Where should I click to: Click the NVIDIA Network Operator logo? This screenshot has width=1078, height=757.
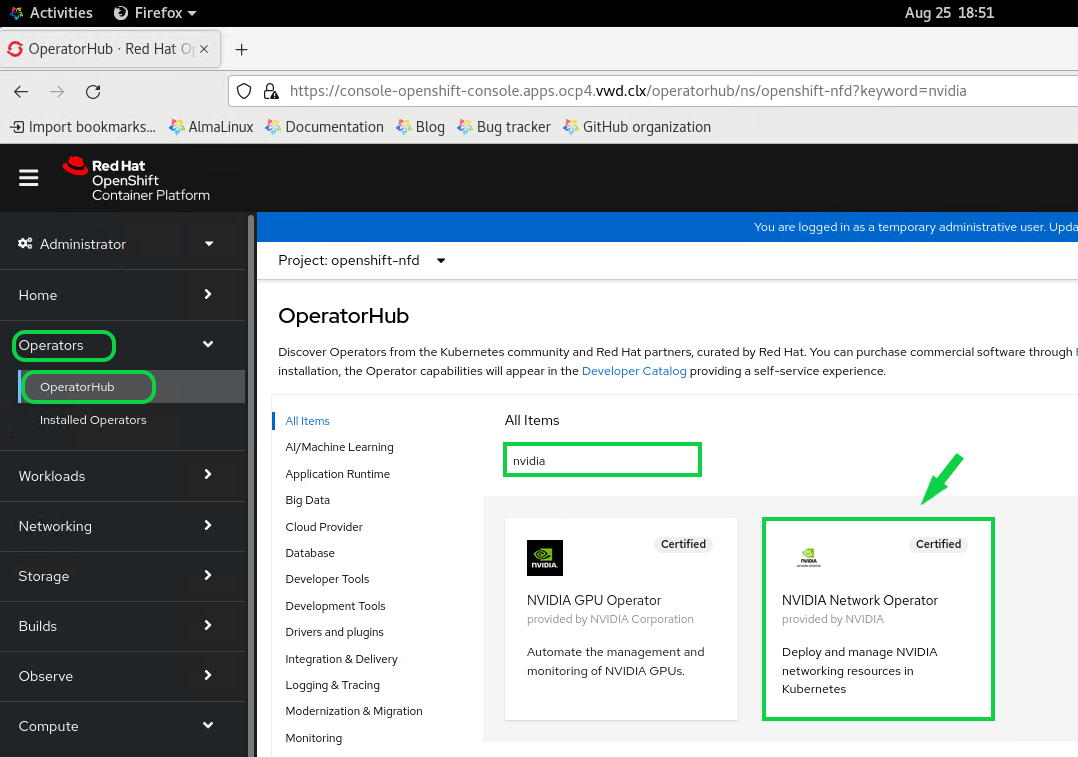[808, 557]
